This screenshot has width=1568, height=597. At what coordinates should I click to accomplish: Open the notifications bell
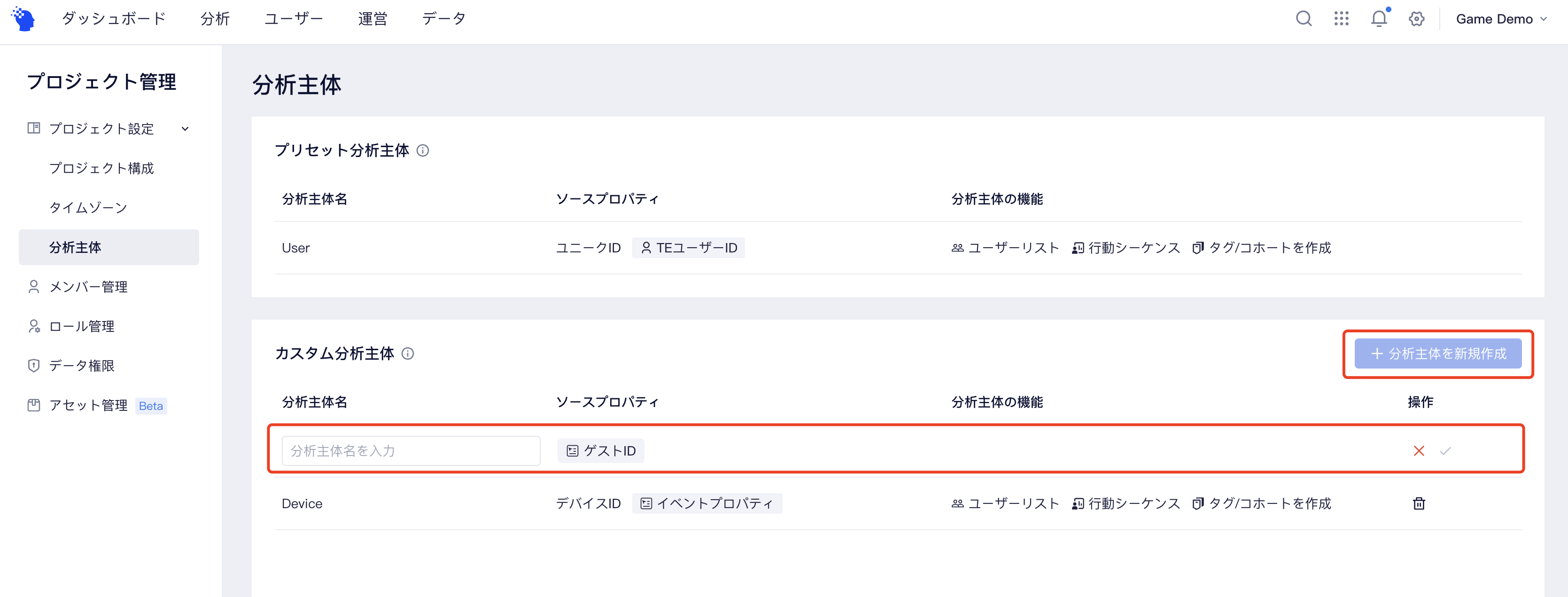click(x=1379, y=19)
